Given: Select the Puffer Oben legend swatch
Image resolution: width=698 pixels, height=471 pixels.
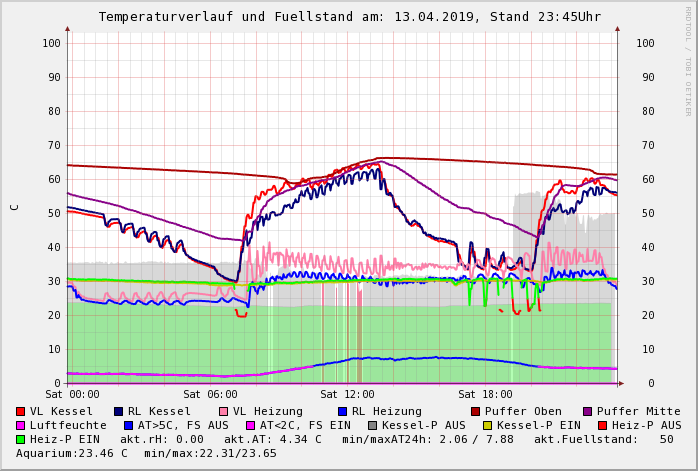Looking at the screenshot, I should coord(475,411).
